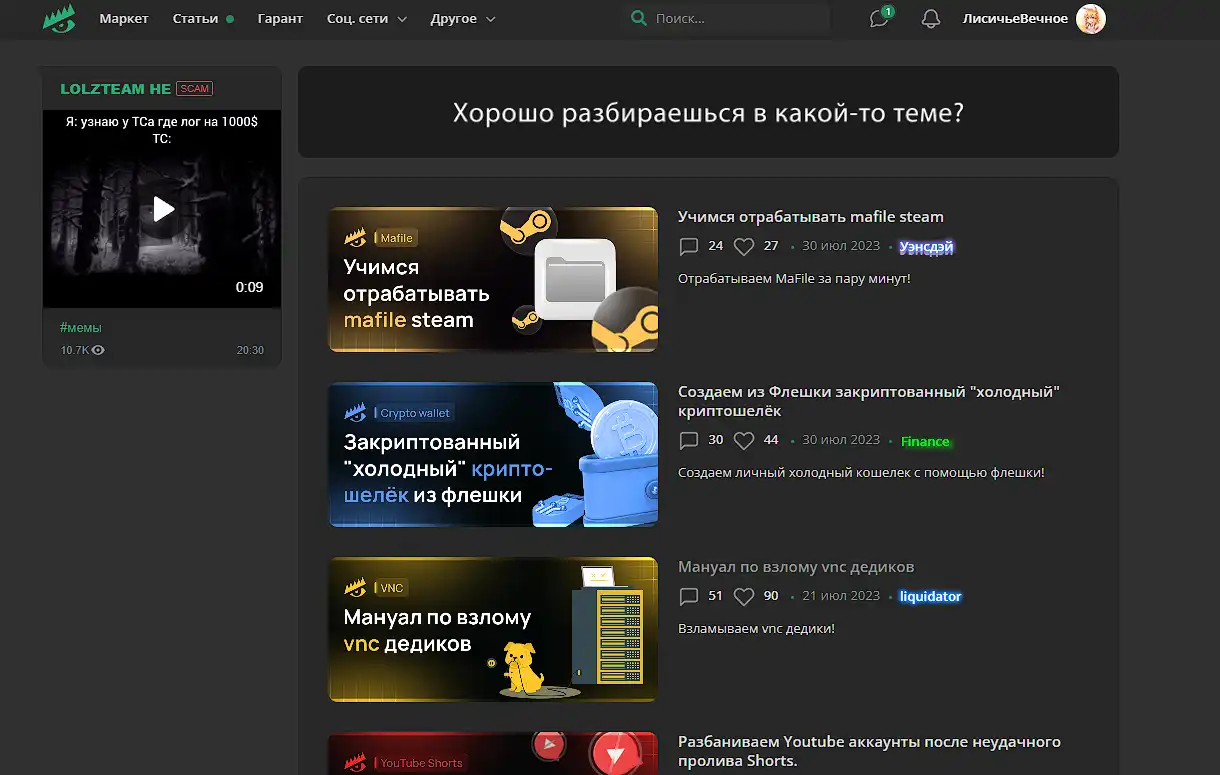This screenshot has width=1220, height=775.
Task: Click the user avatar picture in the header
Action: [1091, 19]
